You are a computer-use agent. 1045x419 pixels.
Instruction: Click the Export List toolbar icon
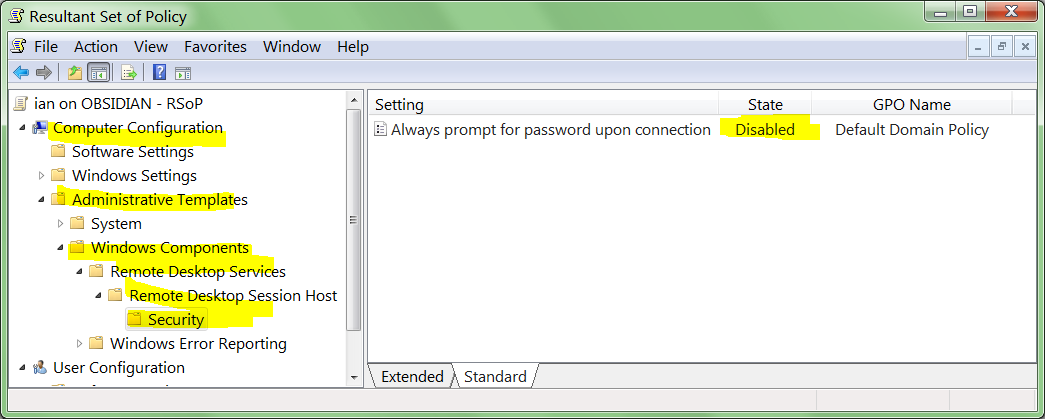[x=128, y=72]
